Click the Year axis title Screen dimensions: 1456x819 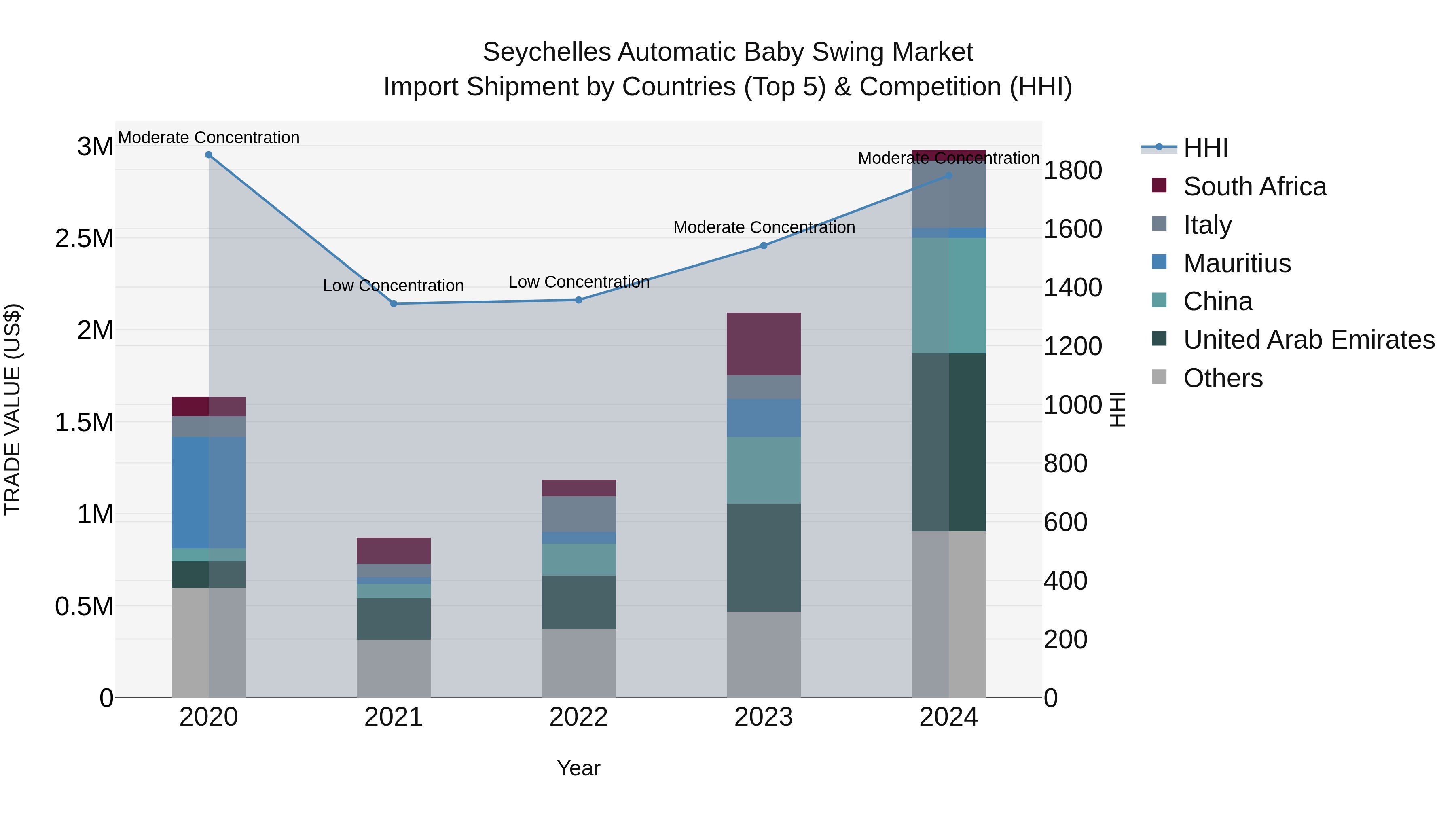[x=579, y=768]
